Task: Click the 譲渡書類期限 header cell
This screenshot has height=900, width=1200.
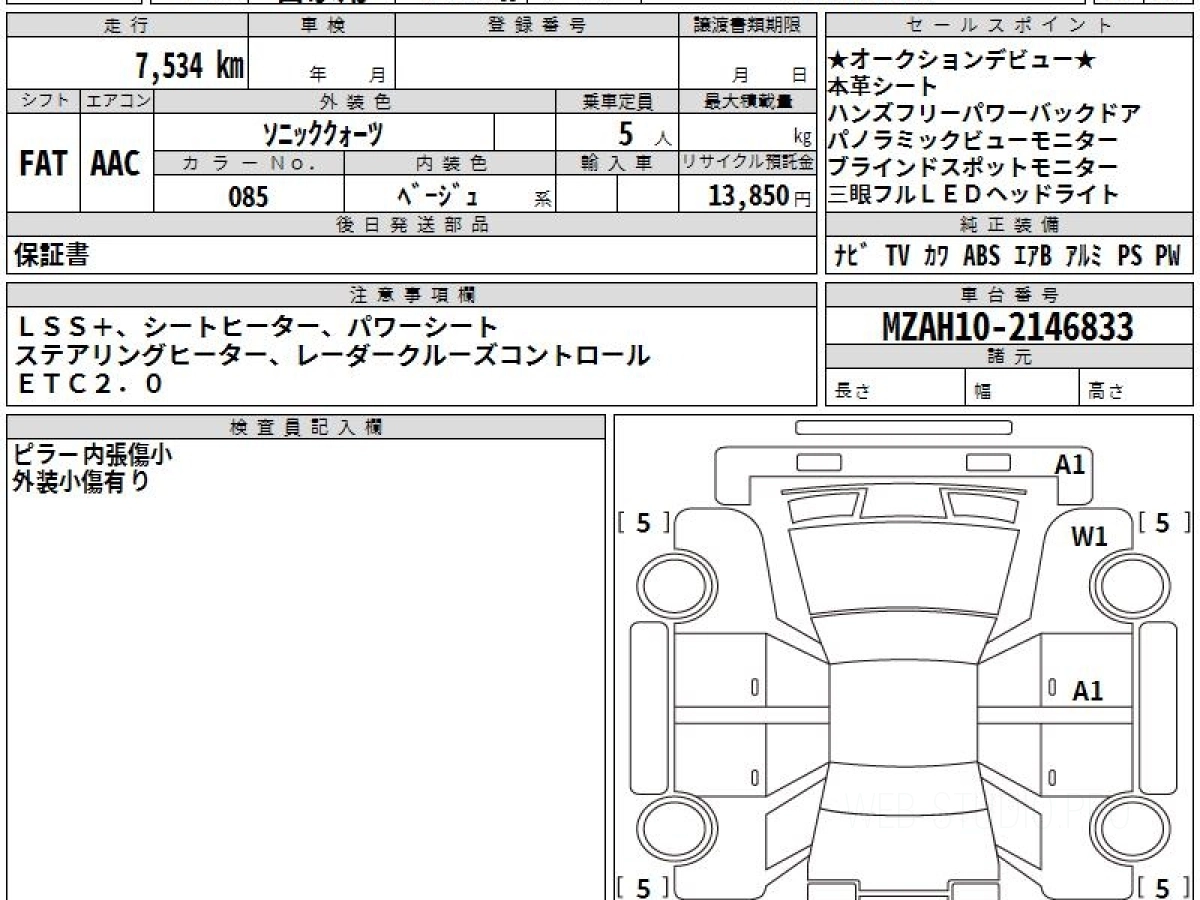Action: (747, 26)
